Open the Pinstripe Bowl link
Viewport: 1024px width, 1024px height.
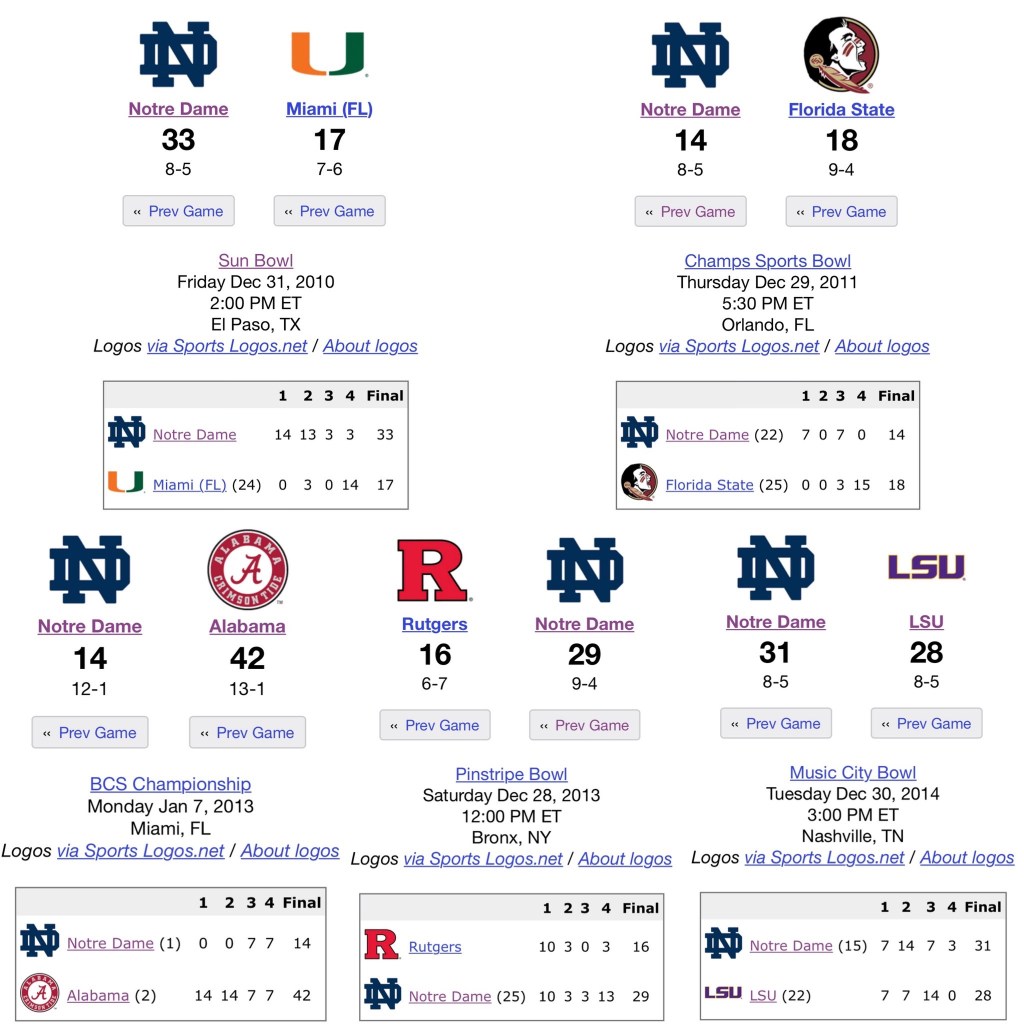511,774
